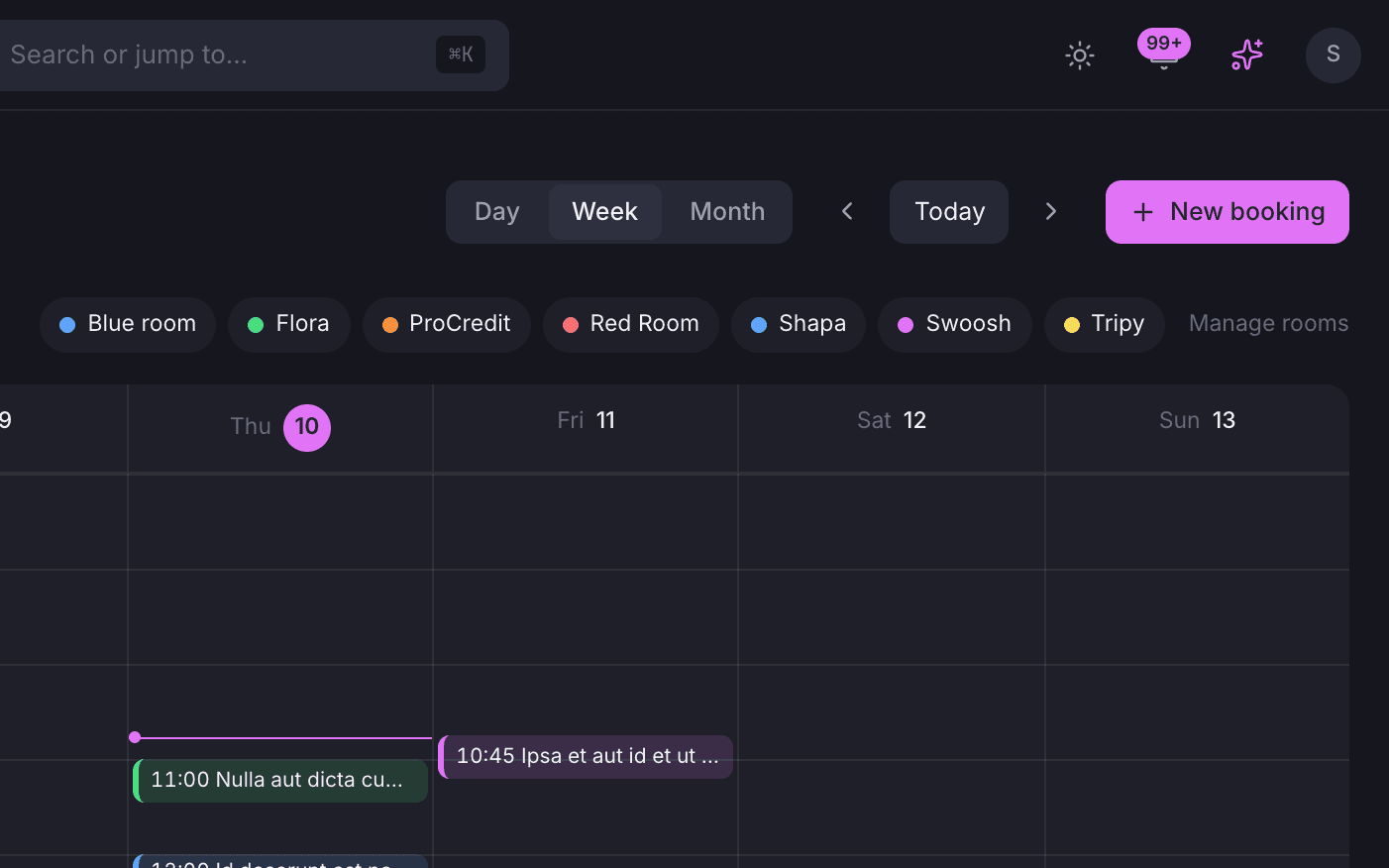Screen dimensions: 1389x868
Task: Toggle the Swoosh room filter chip
Action: pyautogui.click(x=955, y=325)
